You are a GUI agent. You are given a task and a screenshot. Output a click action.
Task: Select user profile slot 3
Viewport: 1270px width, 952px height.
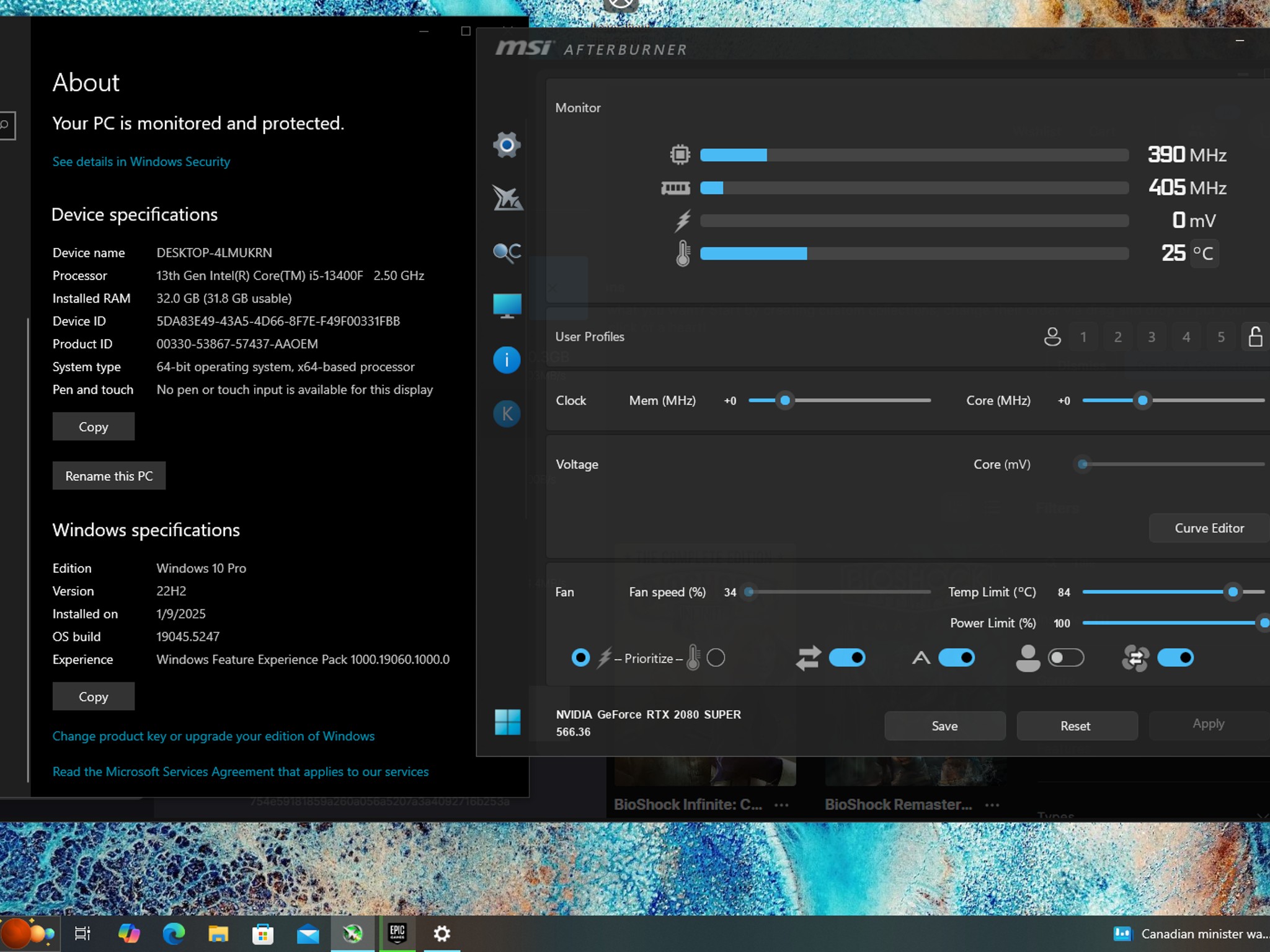1152,337
